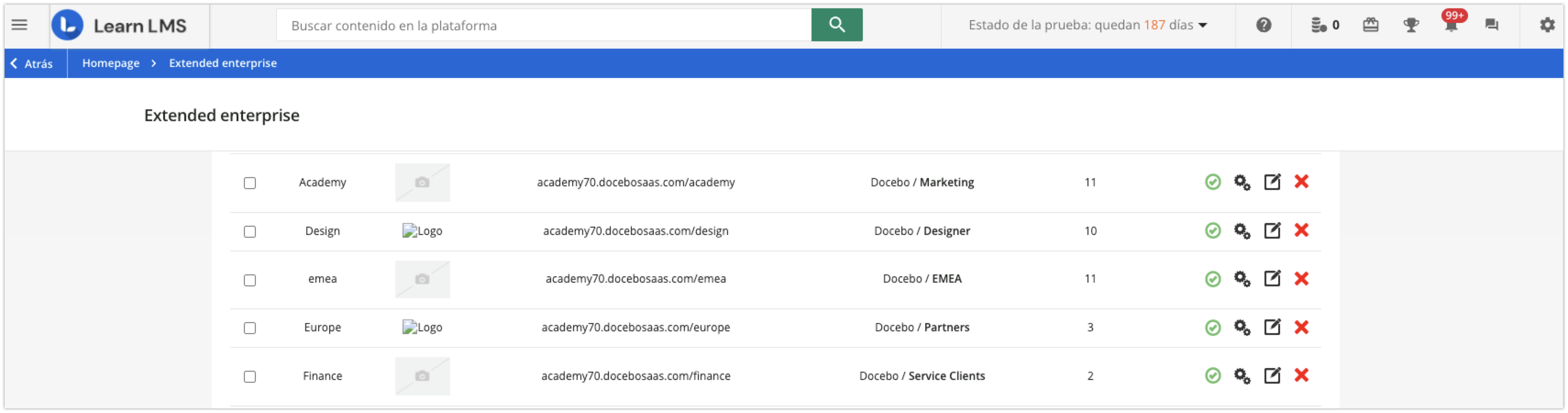The height and width of the screenshot is (413, 1568).
Task: Click the Docebo / Partners branch
Action: (x=922, y=328)
